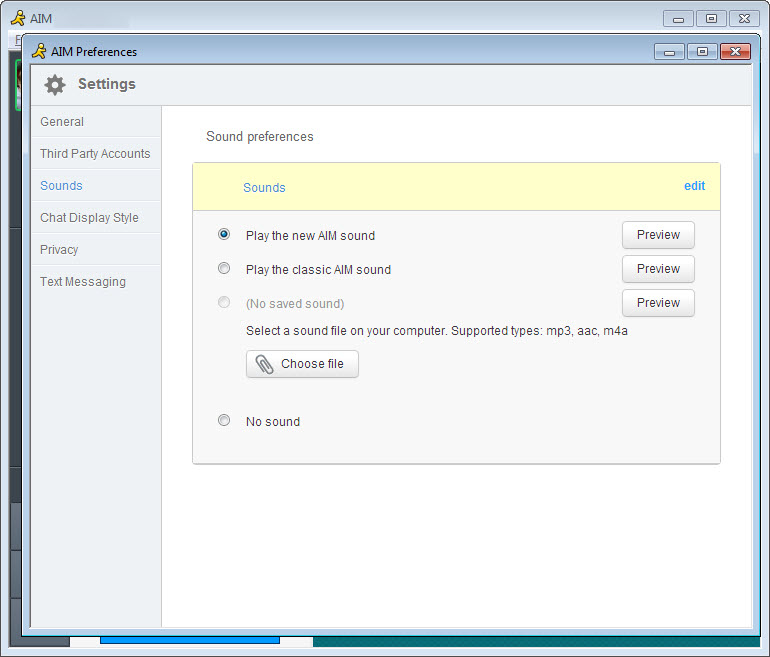Image resolution: width=770 pixels, height=657 pixels.
Task: Preview the saved custom sound
Action: pyautogui.click(x=658, y=302)
